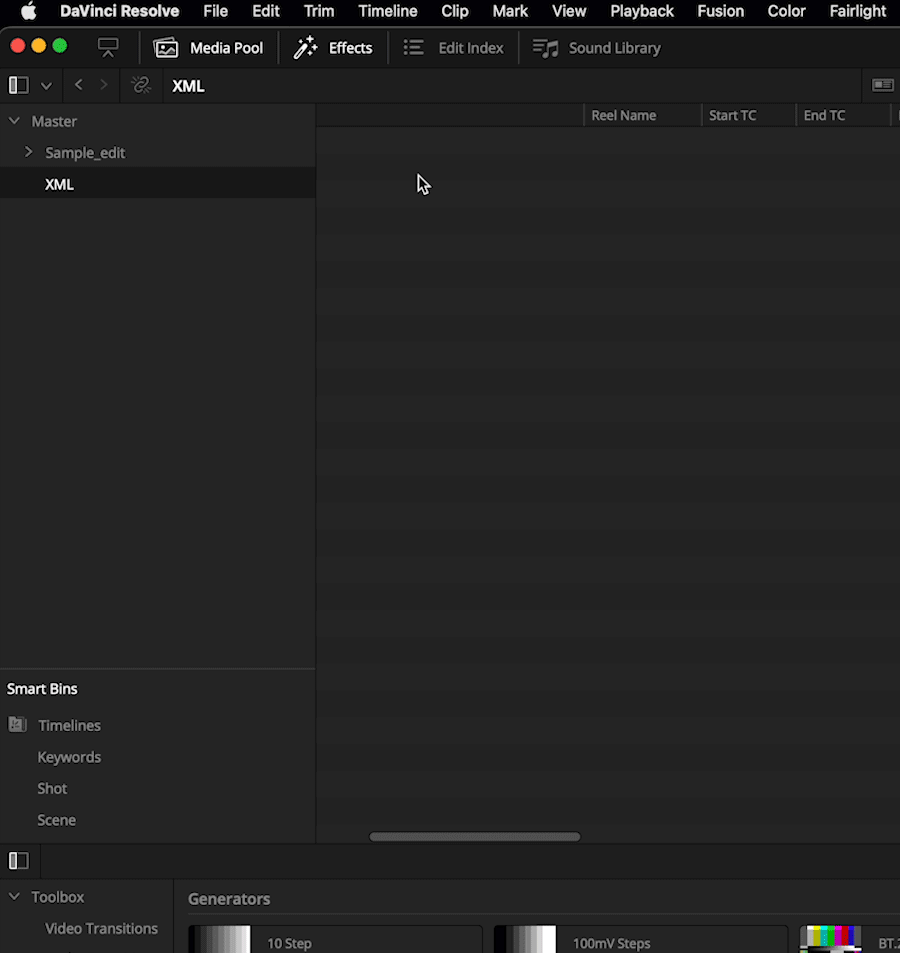Open the View menu
Image resolution: width=900 pixels, height=953 pixels.
[x=569, y=11]
